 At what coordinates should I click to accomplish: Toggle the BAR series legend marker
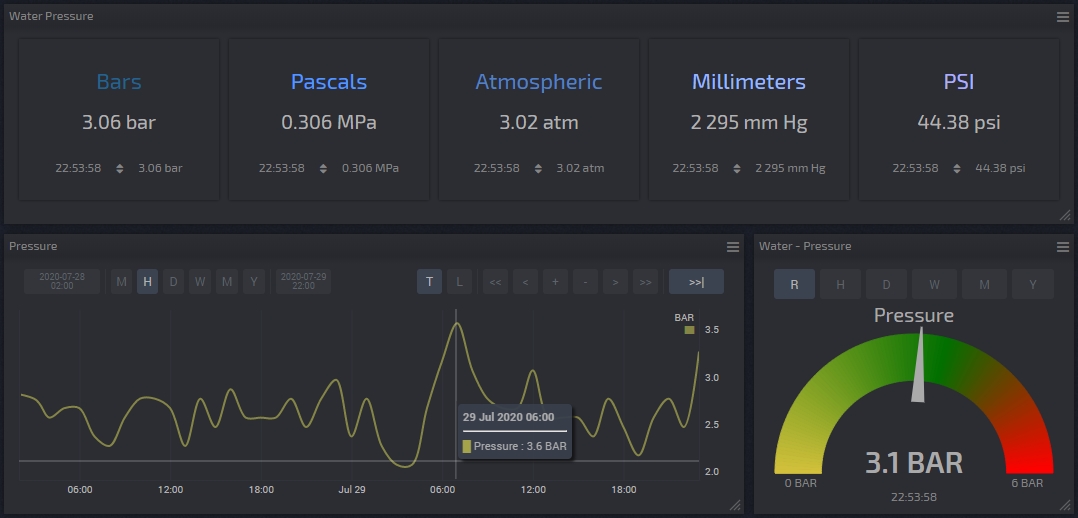[689, 329]
